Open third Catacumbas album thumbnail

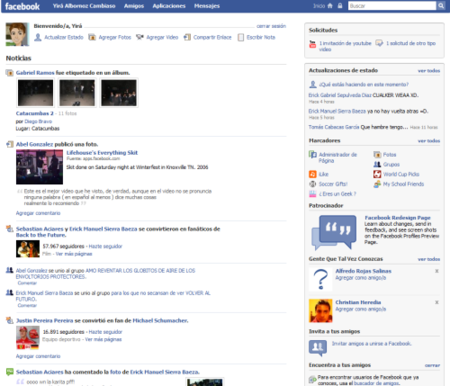119,93
